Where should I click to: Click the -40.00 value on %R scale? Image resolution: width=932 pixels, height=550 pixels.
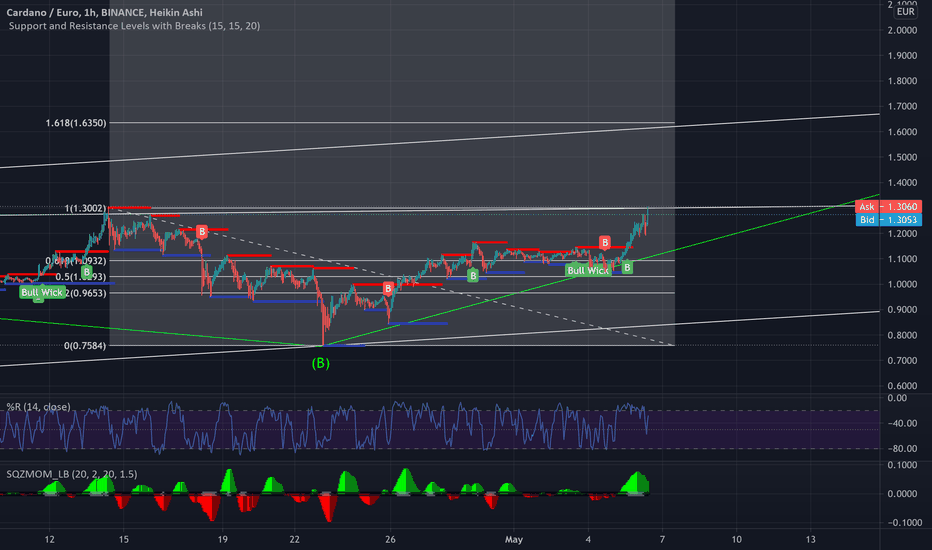(x=901, y=423)
